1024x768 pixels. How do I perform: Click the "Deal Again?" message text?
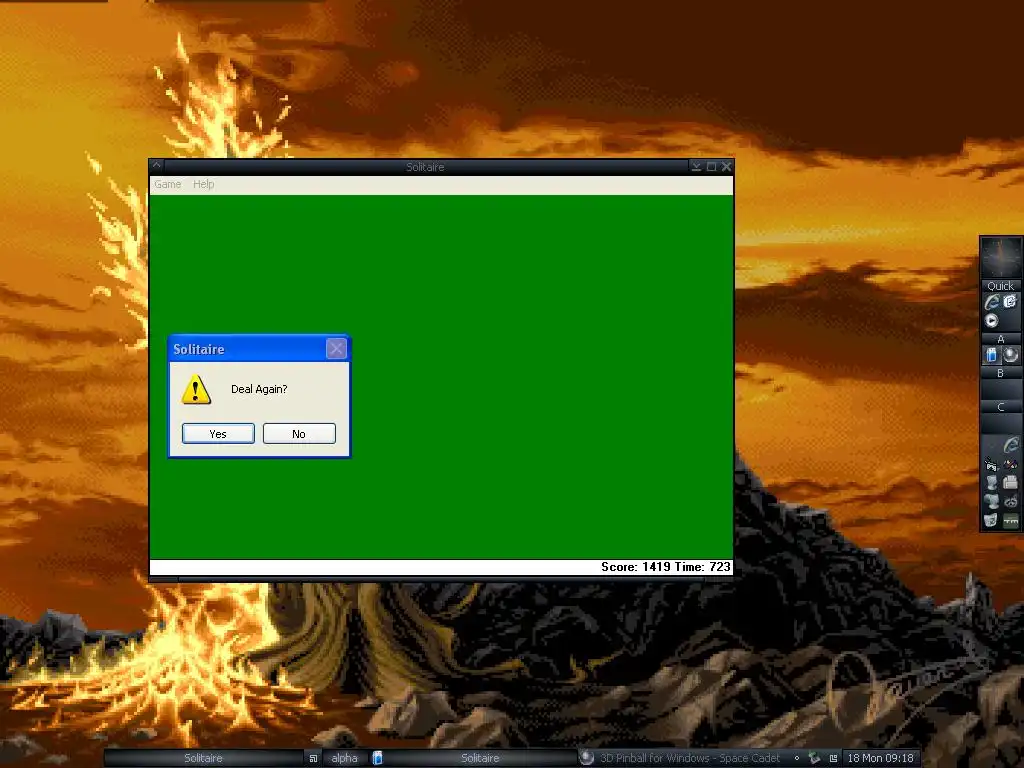coord(259,389)
